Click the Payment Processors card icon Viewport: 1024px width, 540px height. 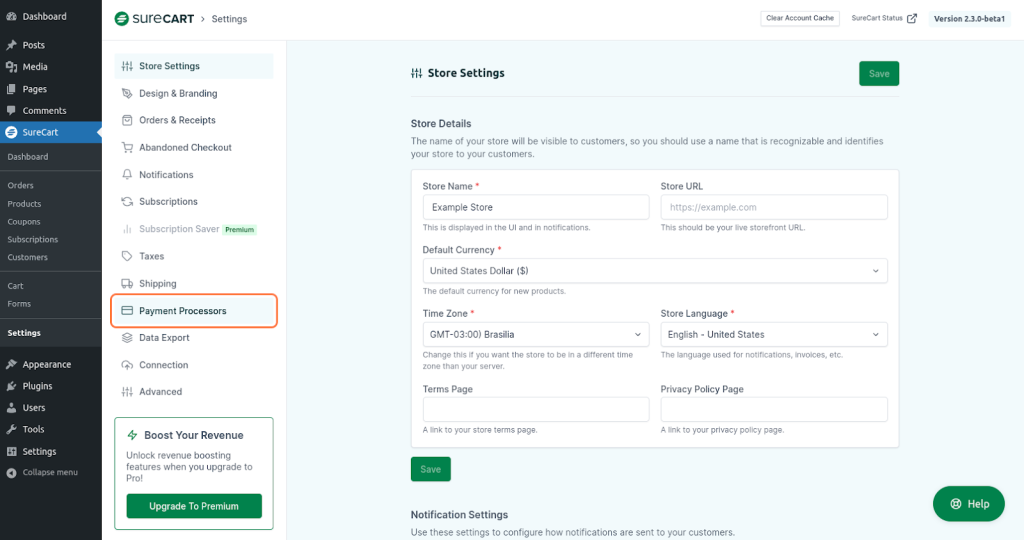pos(127,311)
